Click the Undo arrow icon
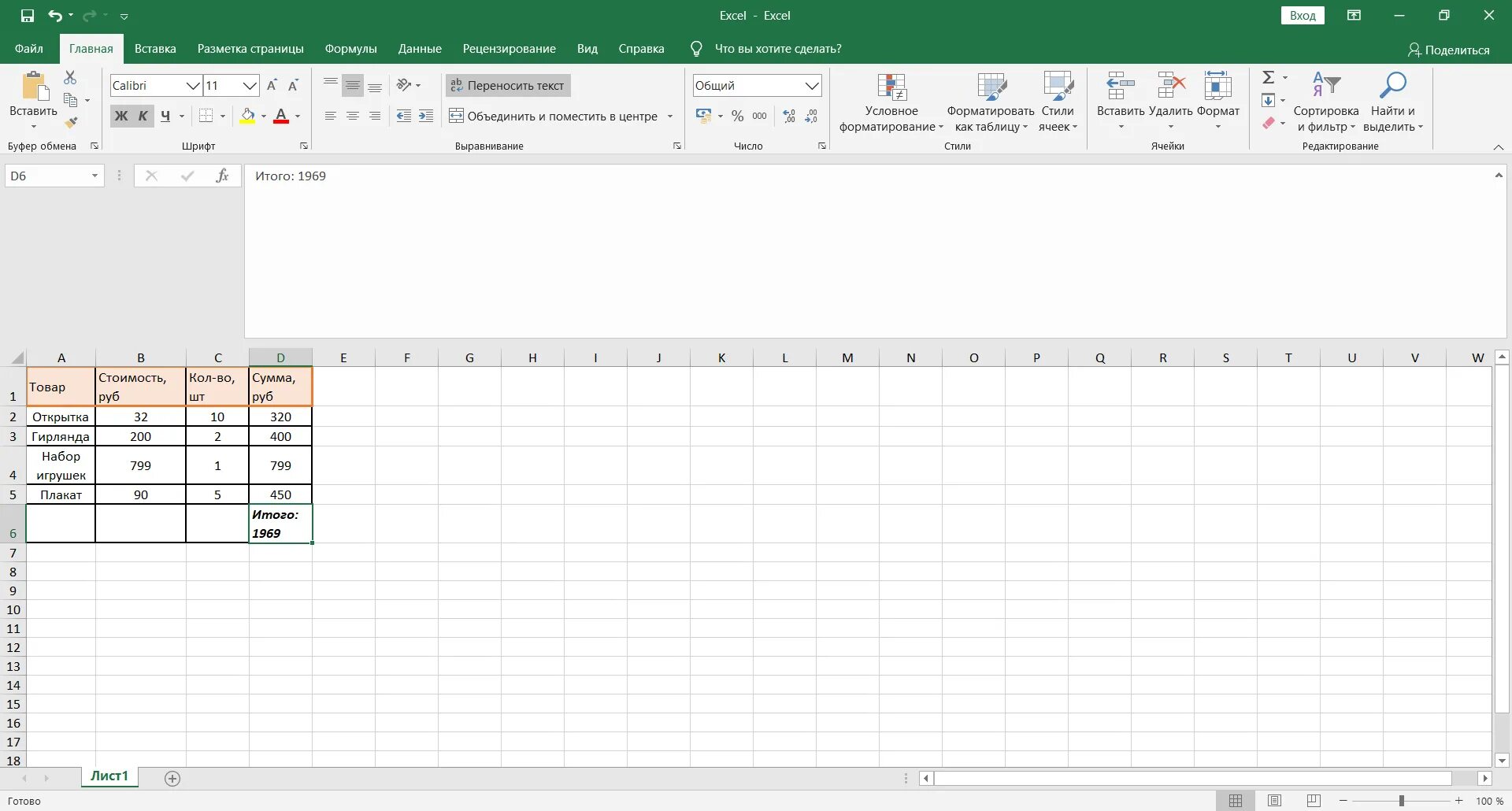The height and width of the screenshot is (811, 1512). point(54,15)
